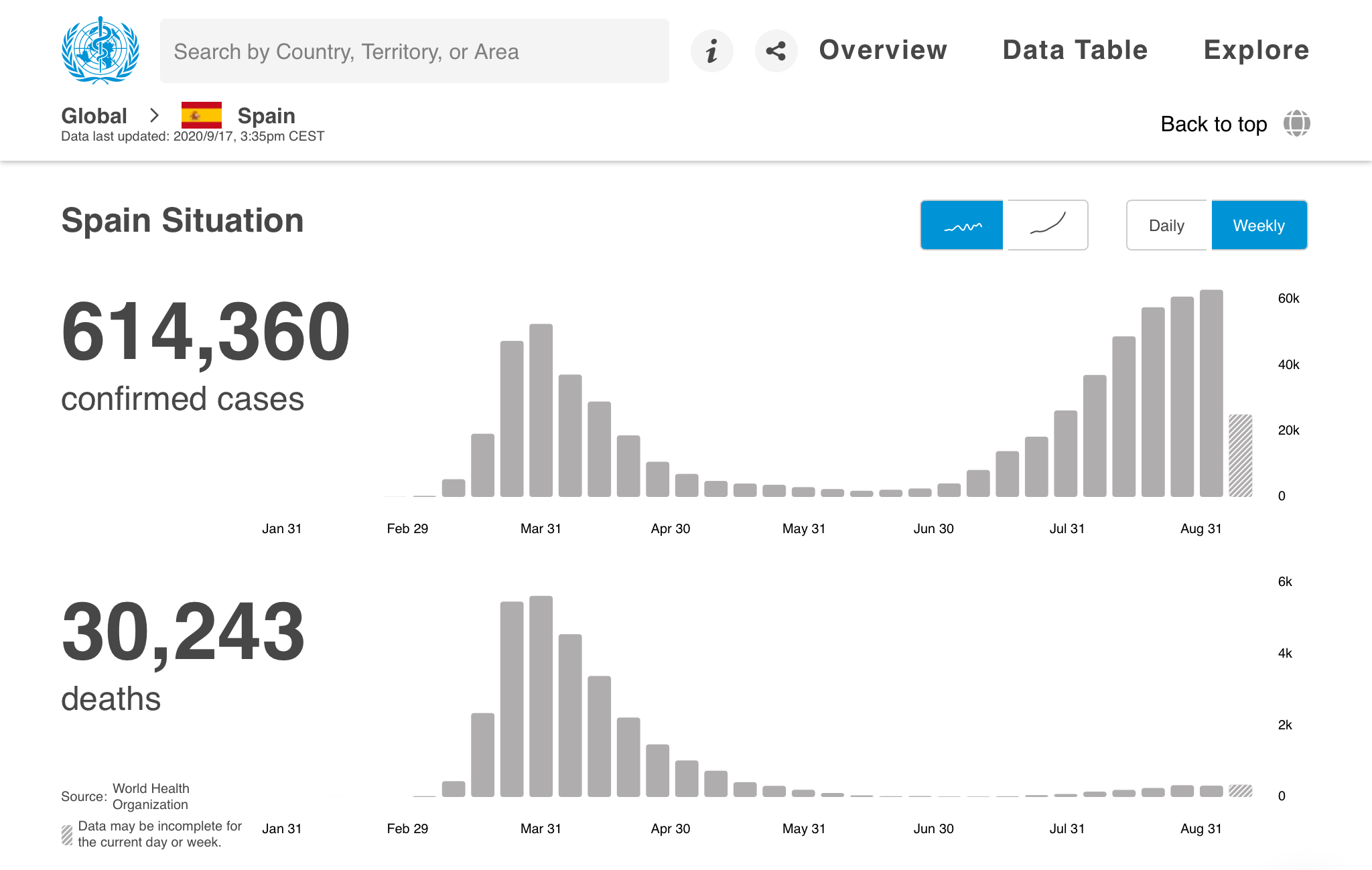This screenshot has width=1372, height=870.
Task: Click the breadcrumb chevron after Global
Action: point(155,115)
